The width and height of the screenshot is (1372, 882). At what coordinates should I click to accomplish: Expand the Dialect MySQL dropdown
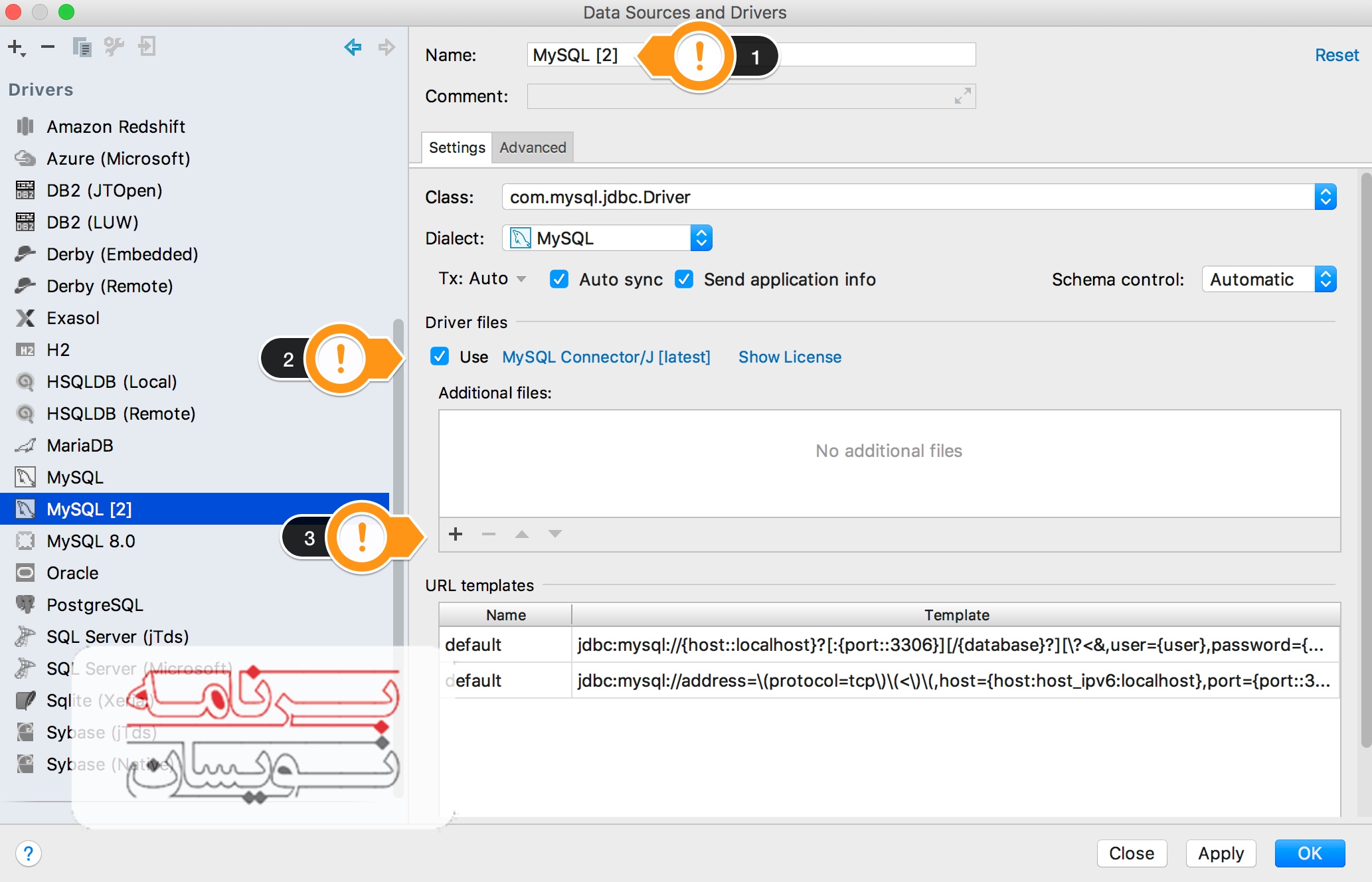[701, 238]
